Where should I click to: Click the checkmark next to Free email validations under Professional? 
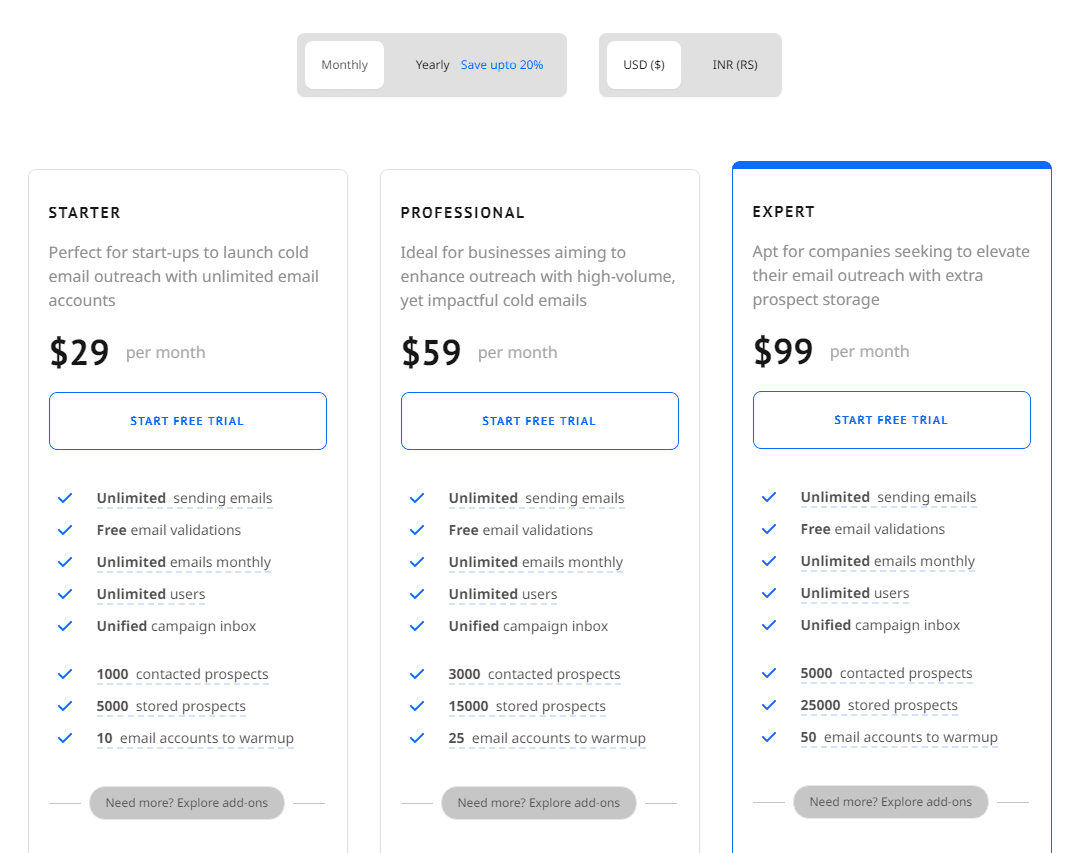click(416, 529)
